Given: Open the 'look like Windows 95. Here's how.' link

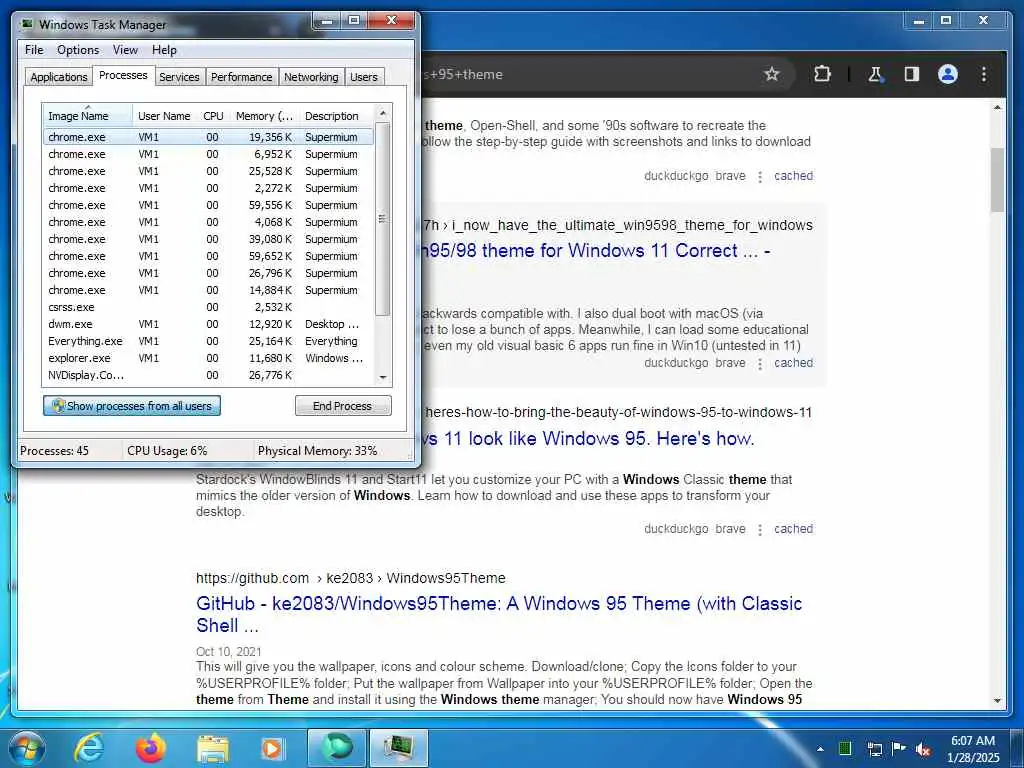Looking at the screenshot, I should (x=589, y=438).
